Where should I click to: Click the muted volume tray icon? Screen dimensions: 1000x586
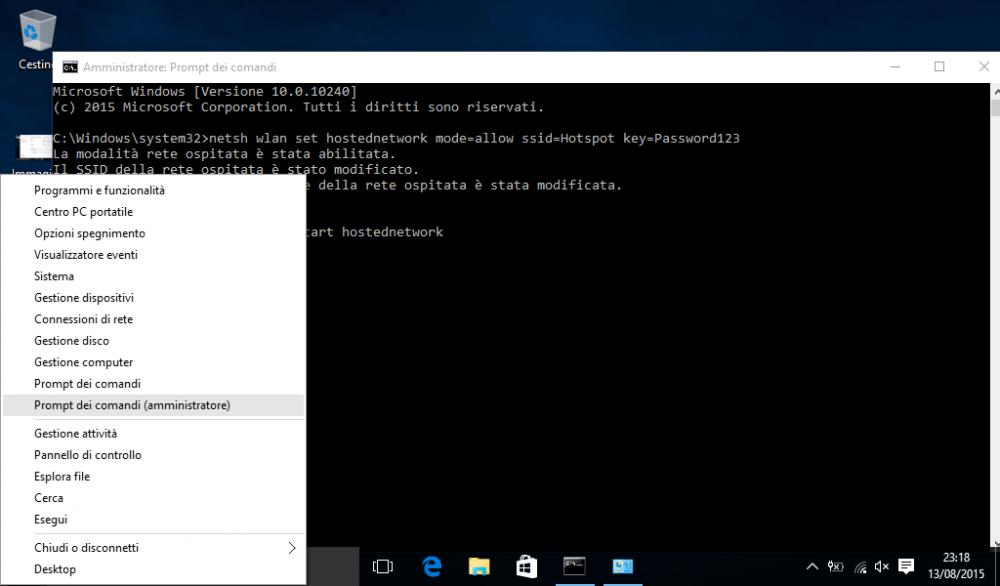tap(883, 567)
